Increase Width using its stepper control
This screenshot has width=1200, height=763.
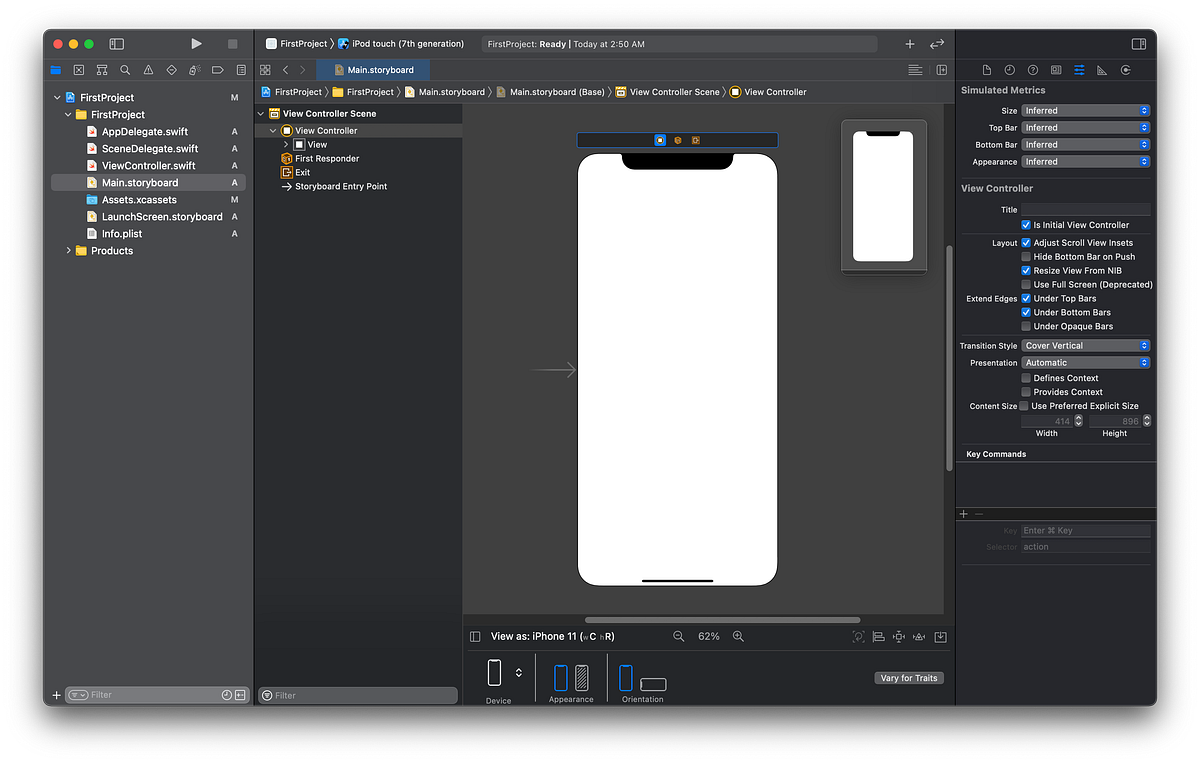point(1078,417)
